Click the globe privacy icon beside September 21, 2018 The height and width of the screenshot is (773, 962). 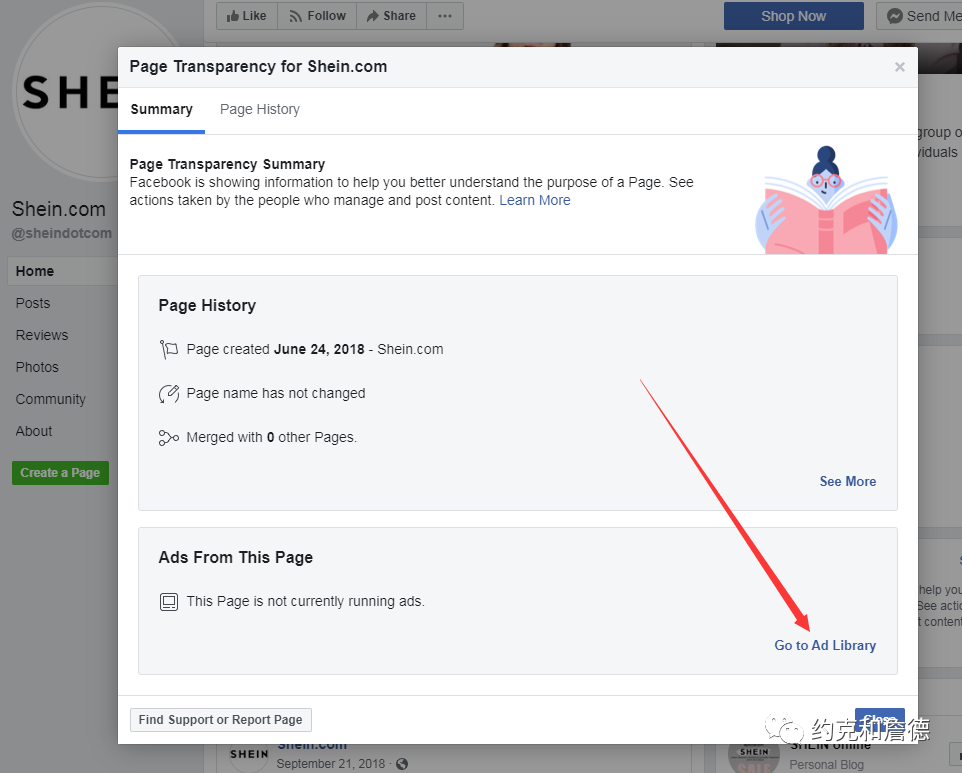click(402, 764)
